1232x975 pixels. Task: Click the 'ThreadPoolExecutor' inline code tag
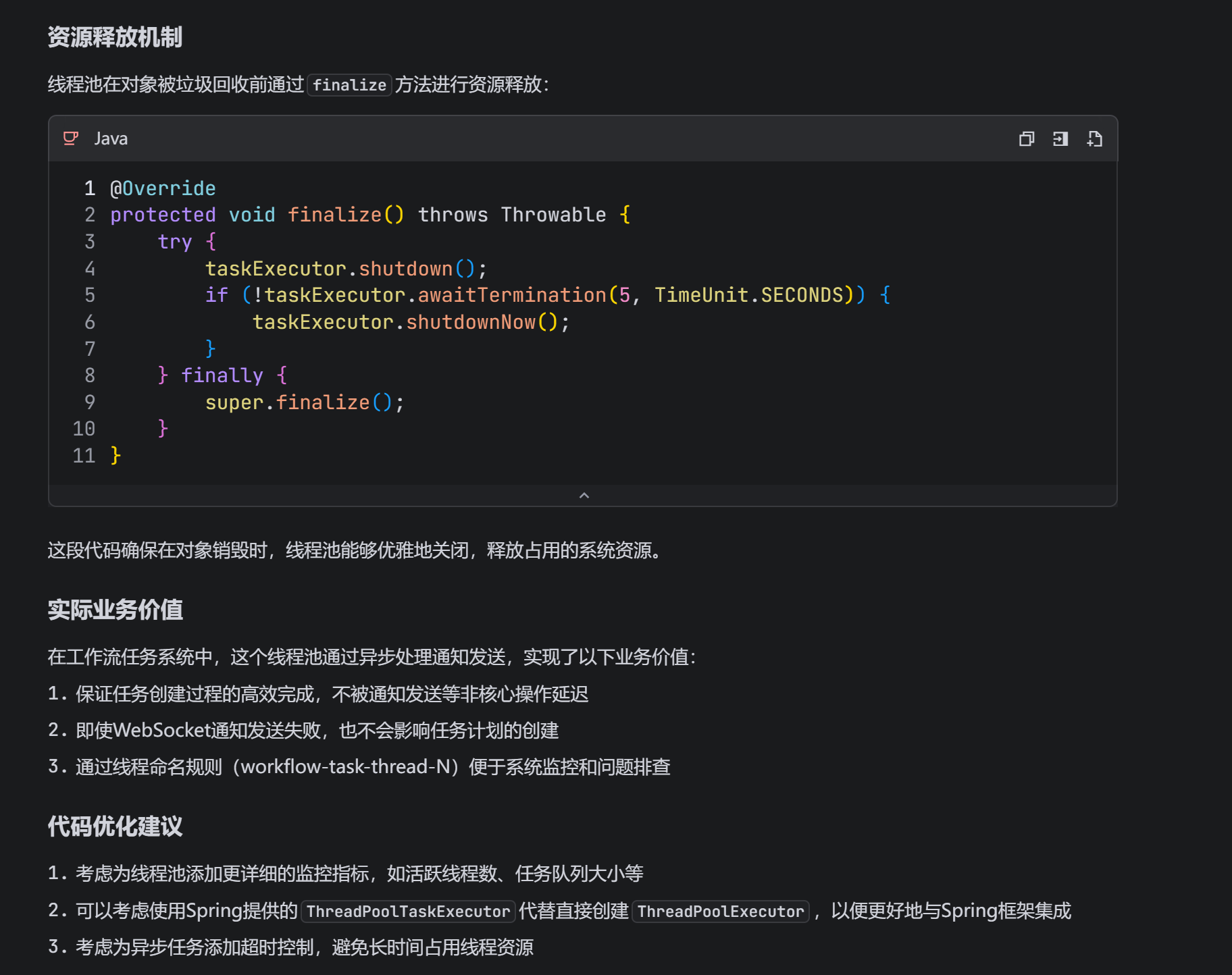coord(721,912)
